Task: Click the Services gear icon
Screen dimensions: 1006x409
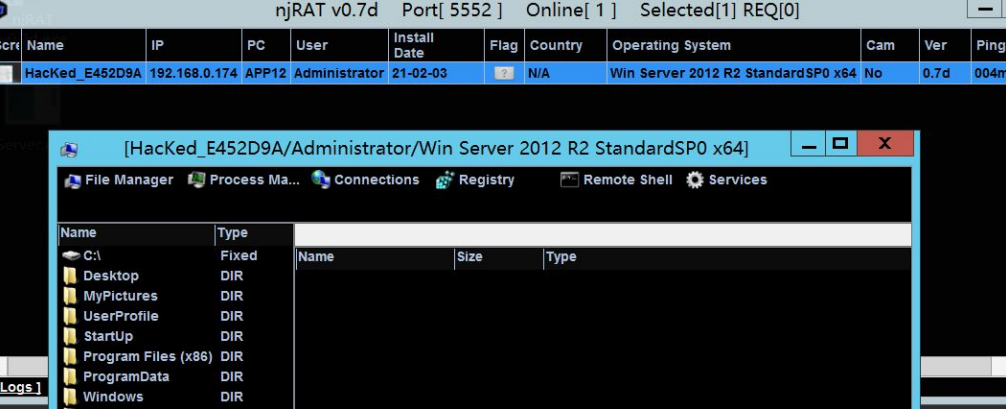Action: point(695,180)
